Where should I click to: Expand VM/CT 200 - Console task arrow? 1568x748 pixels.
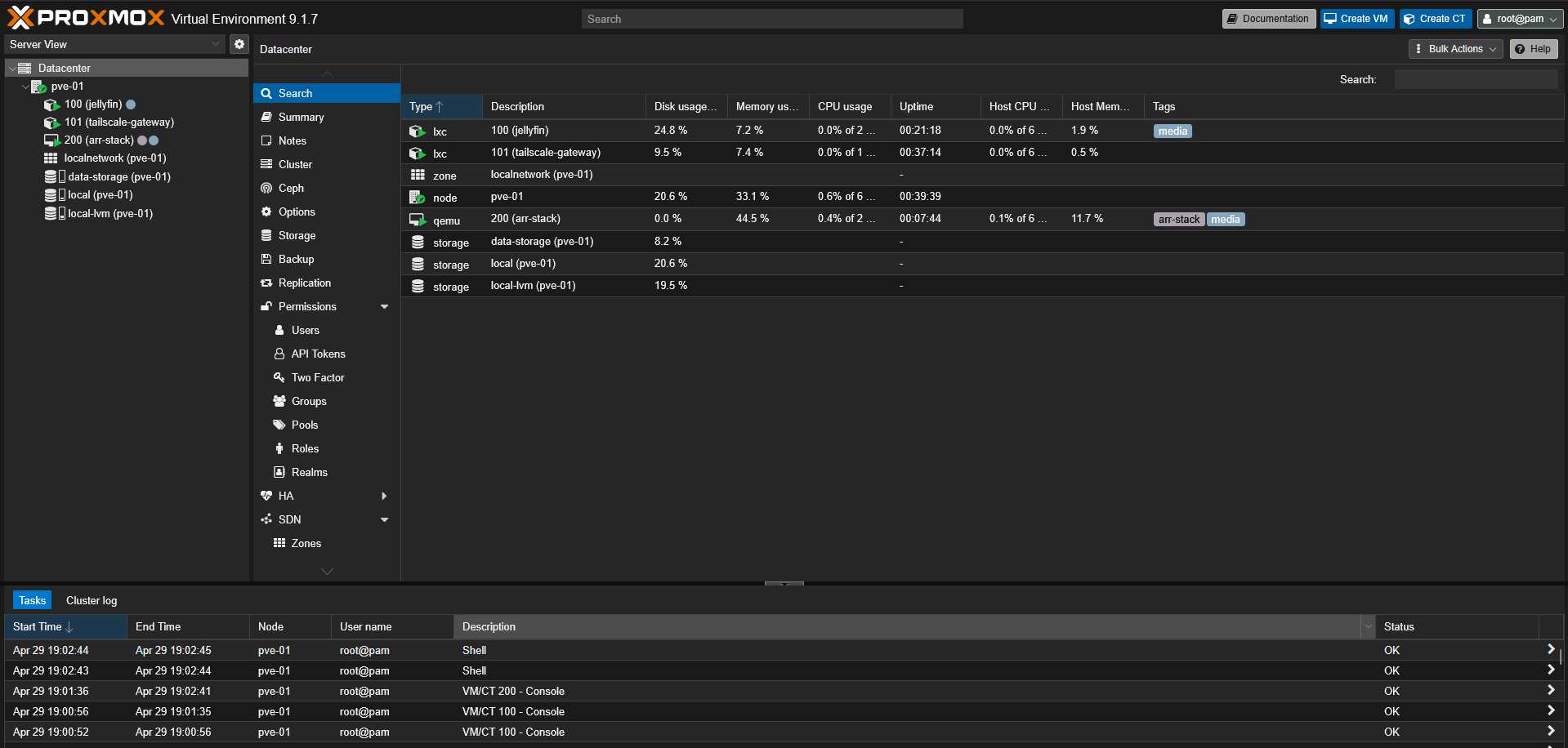[1550, 690]
